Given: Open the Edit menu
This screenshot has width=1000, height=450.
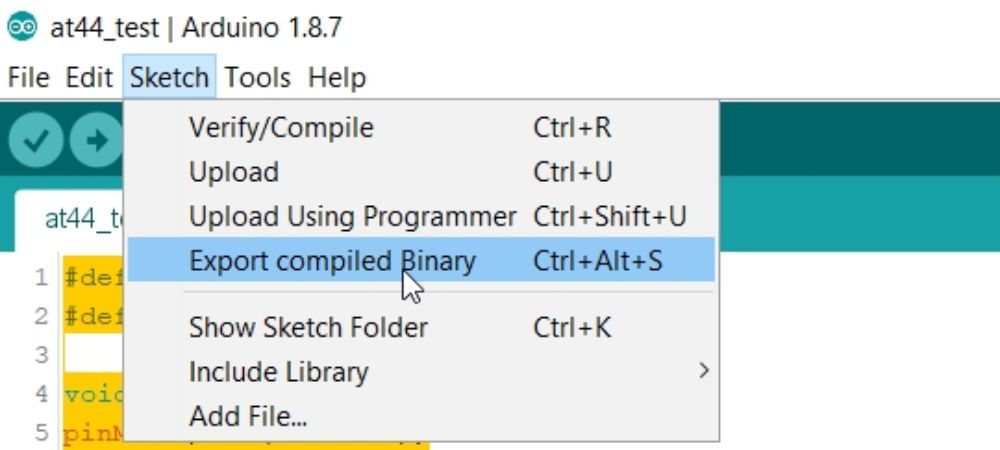Looking at the screenshot, I should point(89,78).
